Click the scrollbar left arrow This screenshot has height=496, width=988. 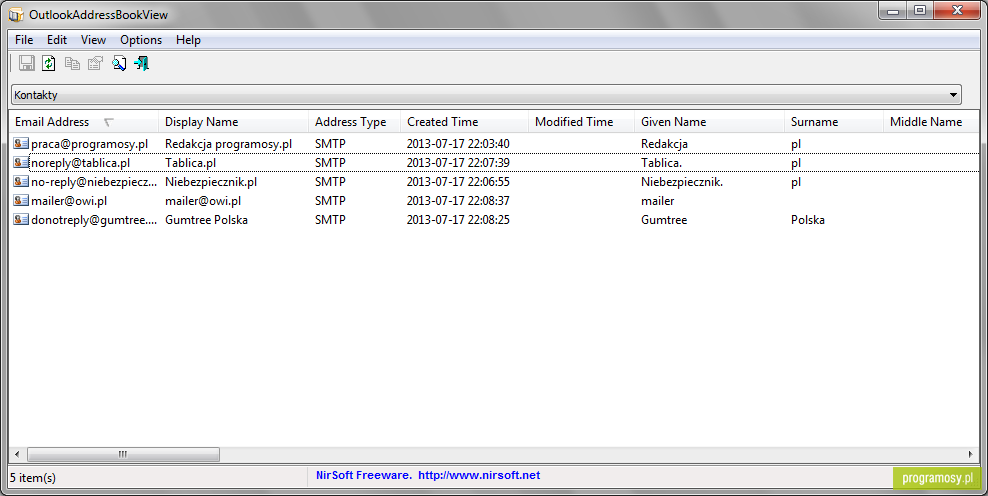point(17,454)
